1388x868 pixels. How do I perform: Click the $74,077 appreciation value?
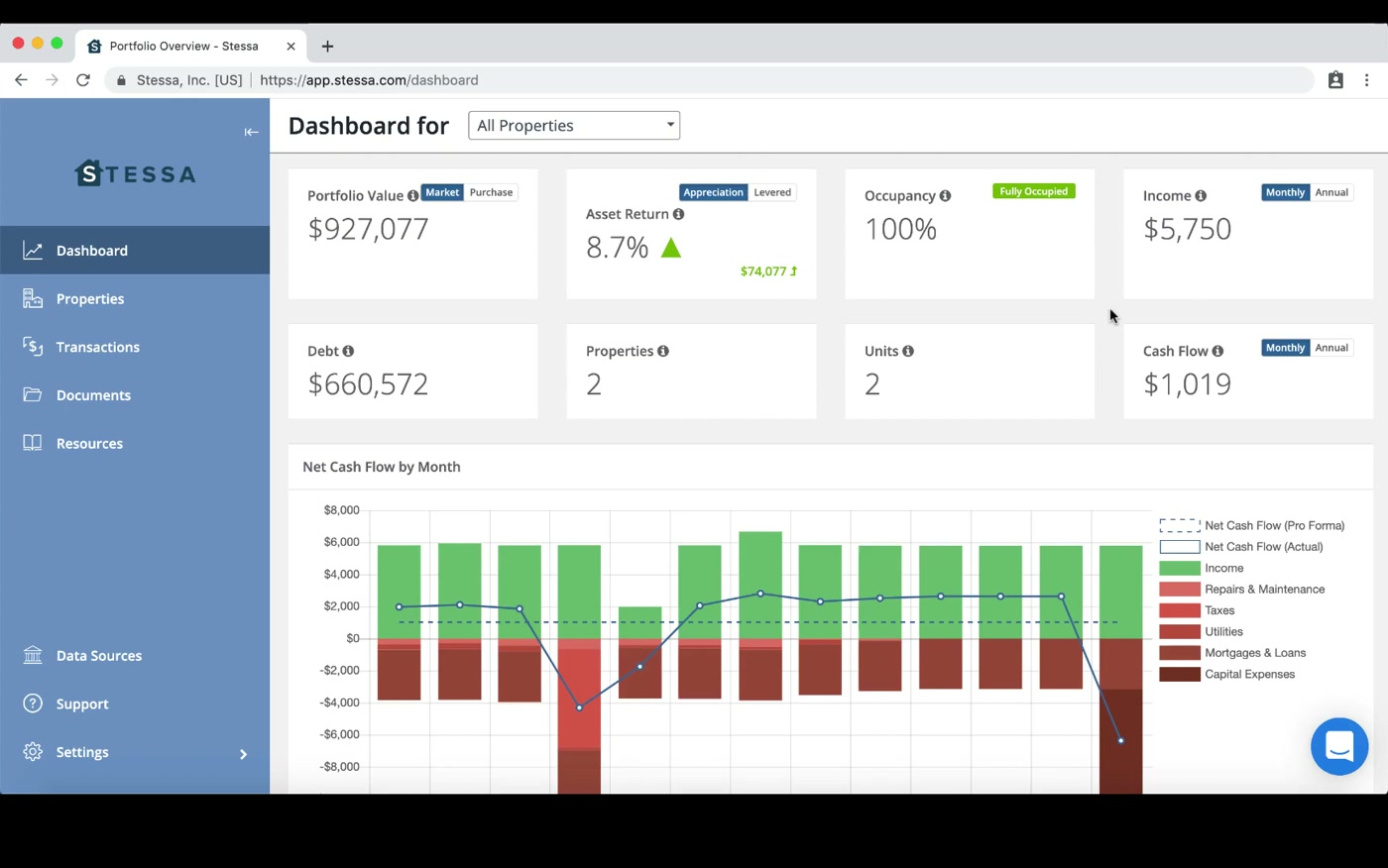[768, 271]
